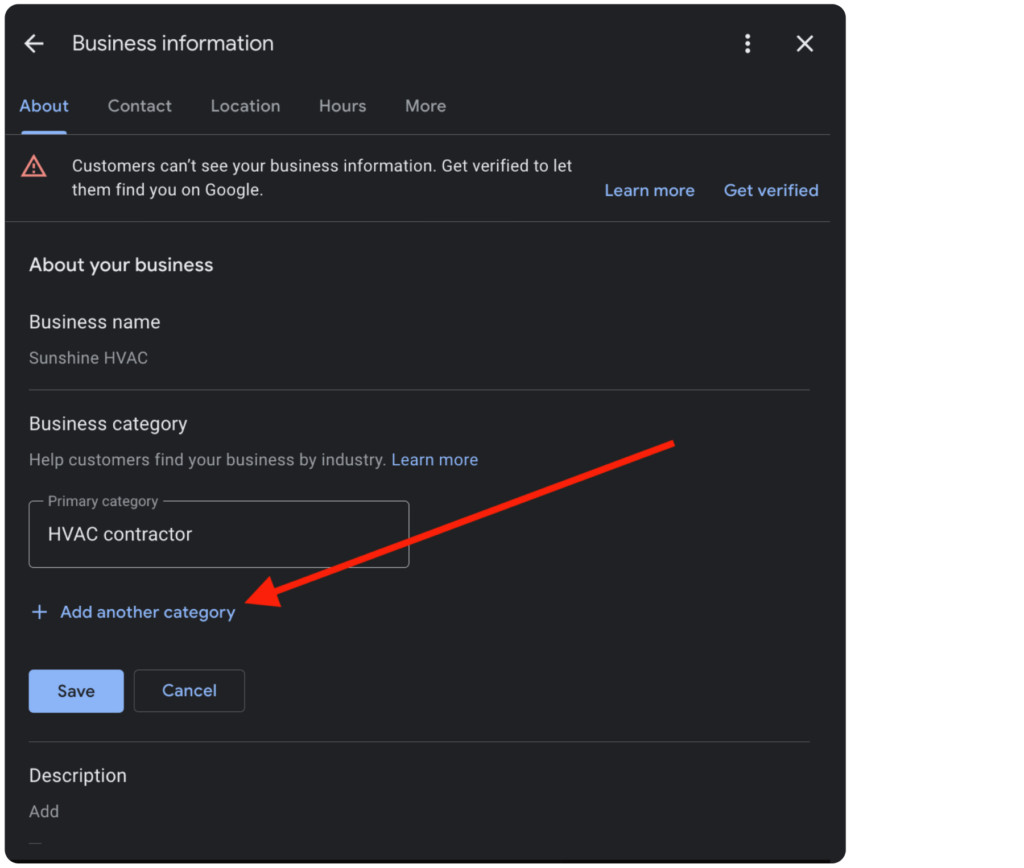Select the Hours tab

pyautogui.click(x=342, y=106)
